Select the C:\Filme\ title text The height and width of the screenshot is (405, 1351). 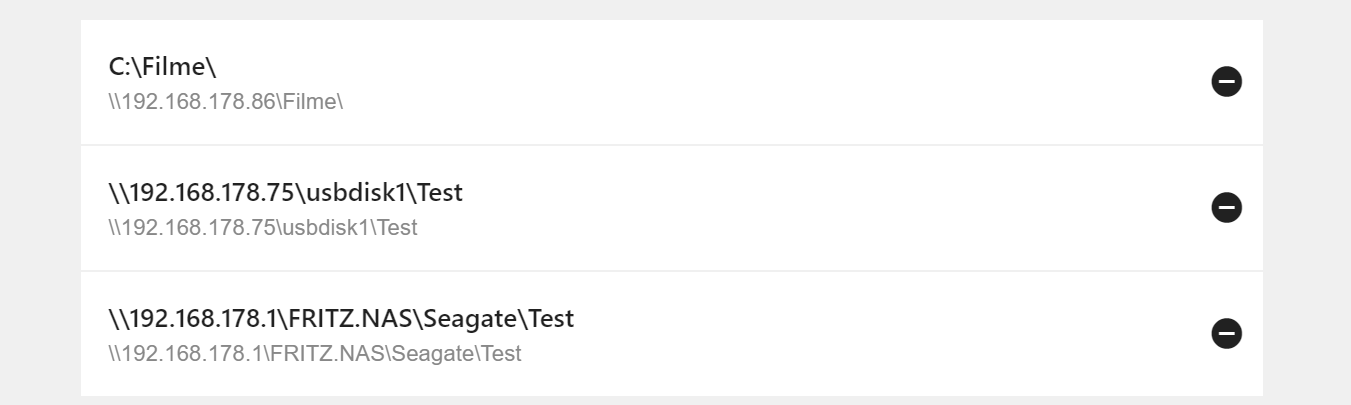click(162, 67)
